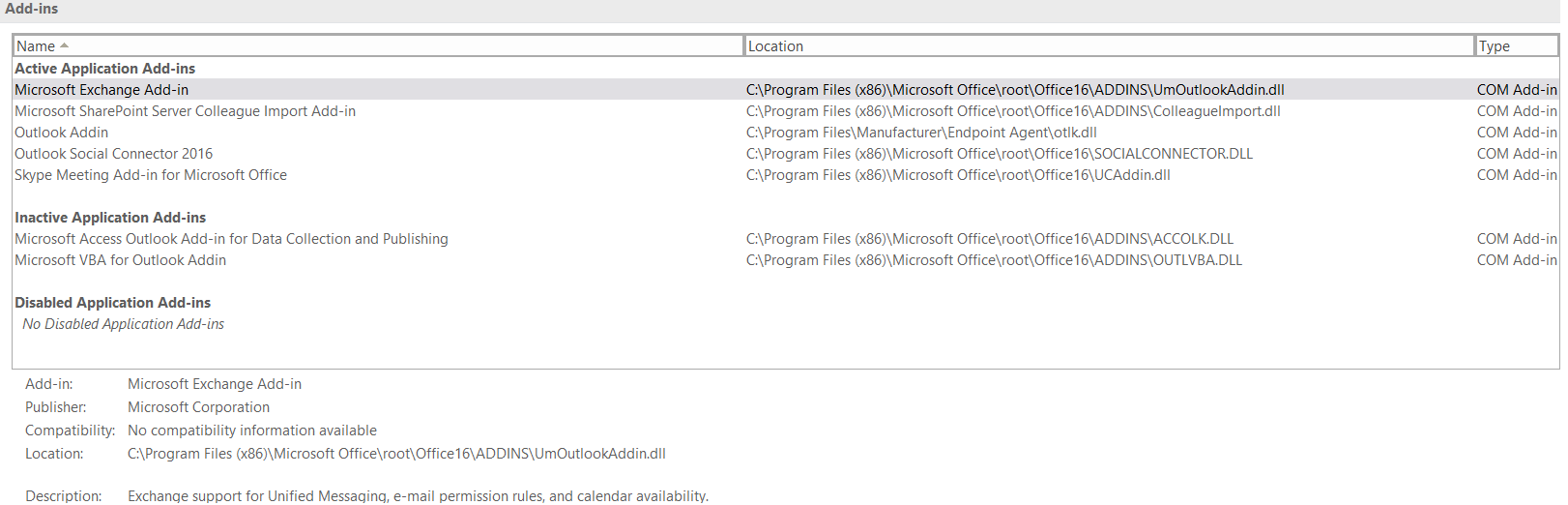Screen dimensions: 1568x505
Task: Click the UmOutlookAddin.dll path in the Location column
Action: pyautogui.click(x=1015, y=90)
